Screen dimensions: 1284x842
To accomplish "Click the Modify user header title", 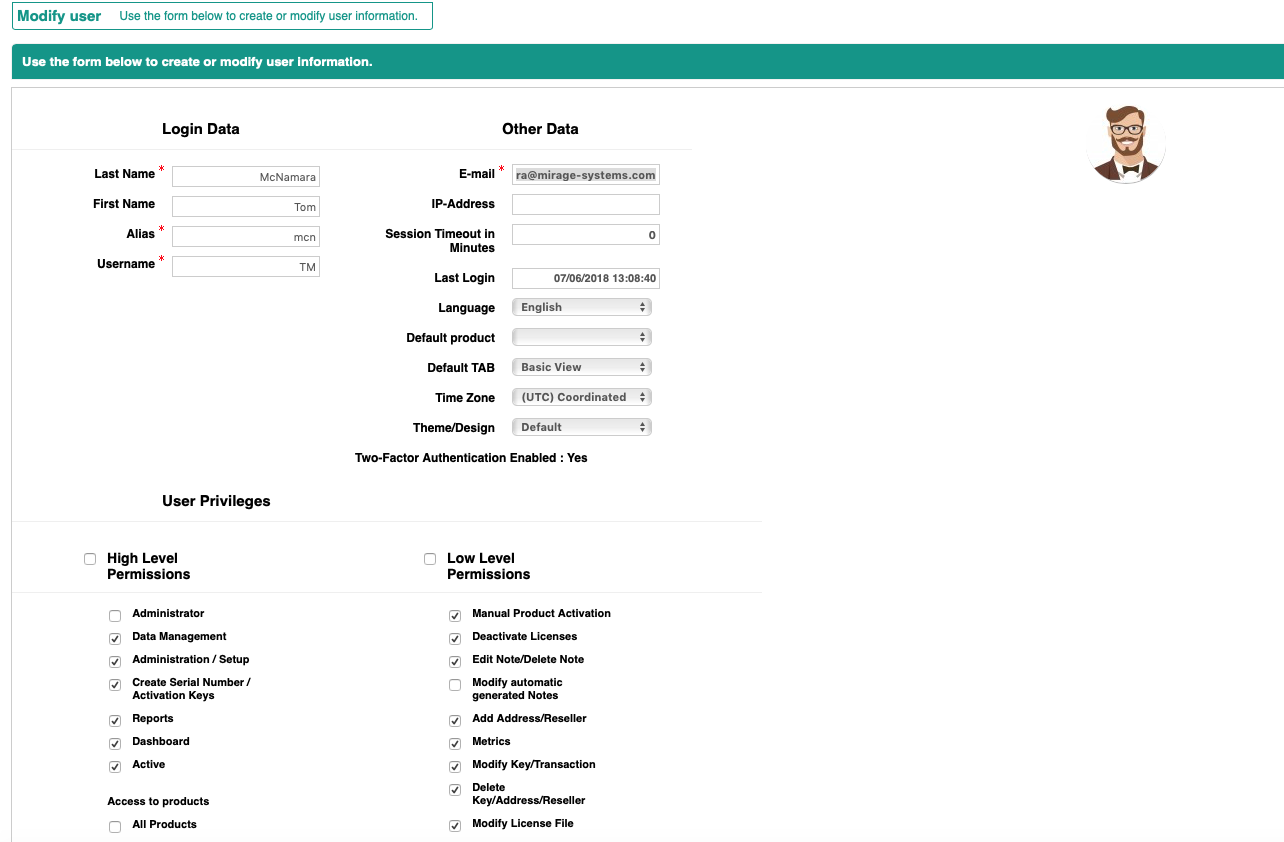I will [59, 16].
